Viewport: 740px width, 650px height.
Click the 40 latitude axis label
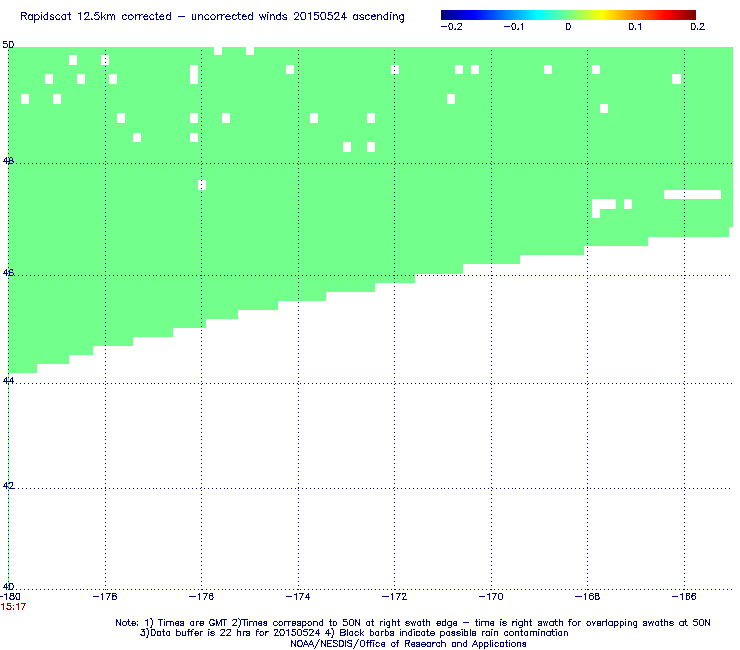(8, 586)
